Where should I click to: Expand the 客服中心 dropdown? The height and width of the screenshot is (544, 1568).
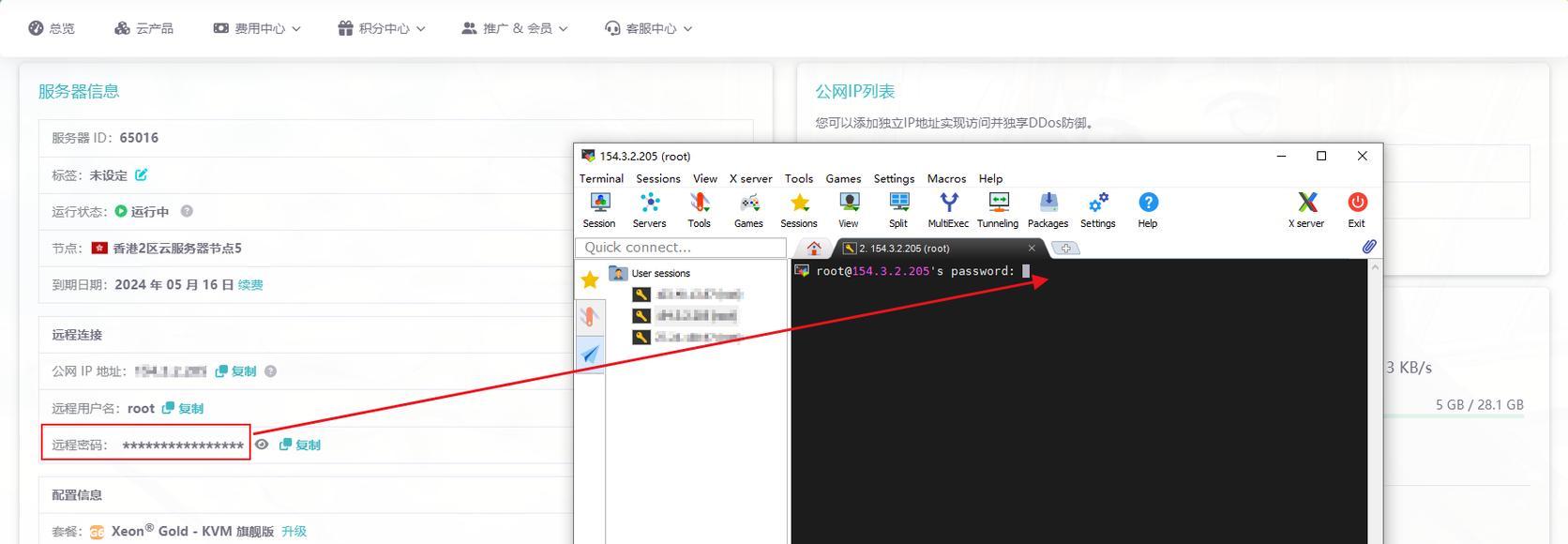tap(649, 28)
